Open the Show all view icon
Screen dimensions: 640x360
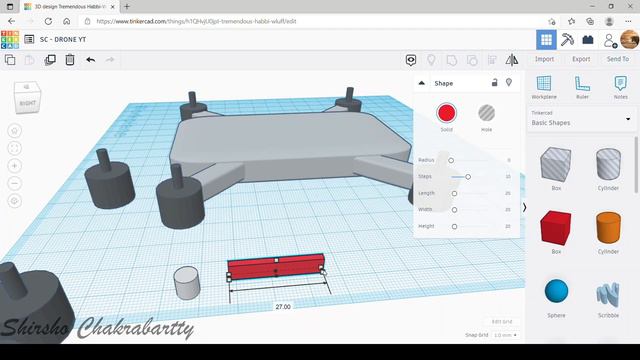click(411, 60)
